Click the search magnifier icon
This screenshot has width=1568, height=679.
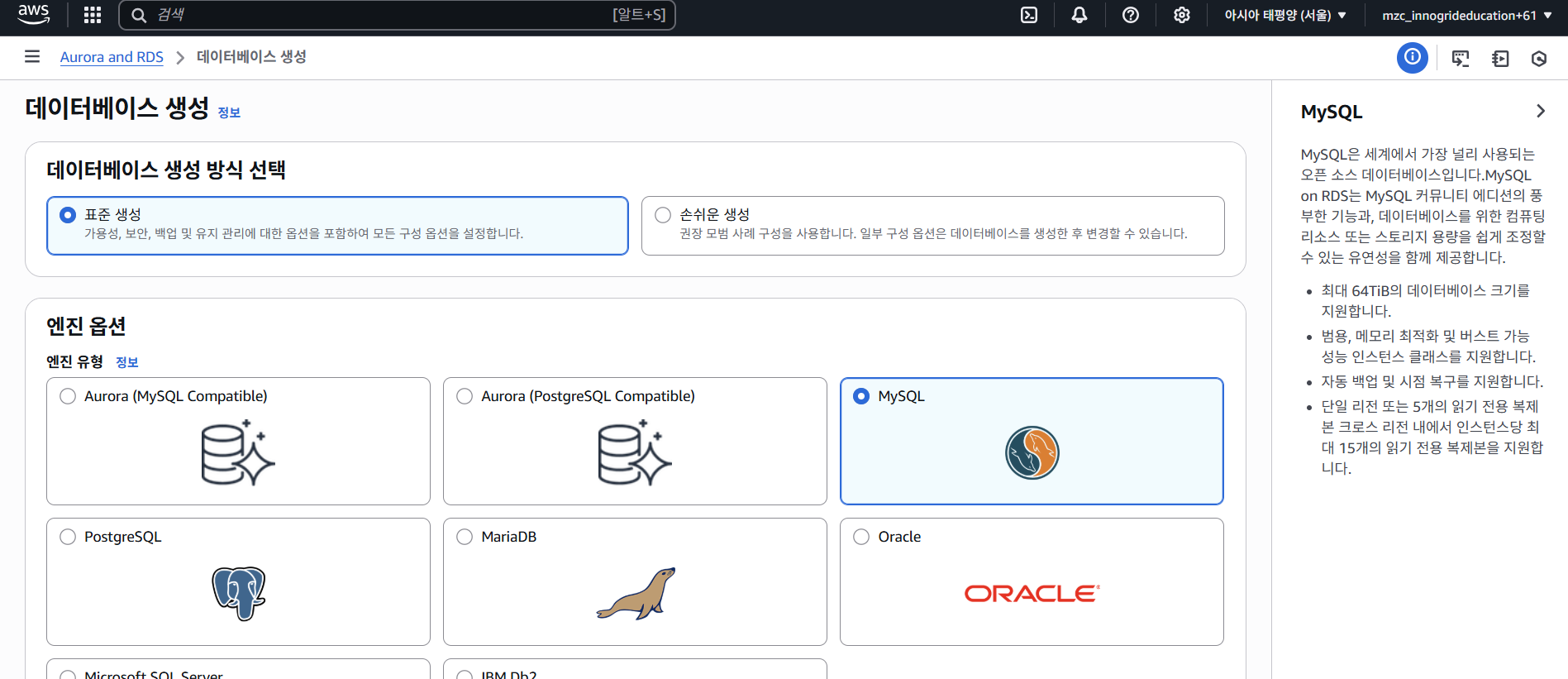click(139, 15)
